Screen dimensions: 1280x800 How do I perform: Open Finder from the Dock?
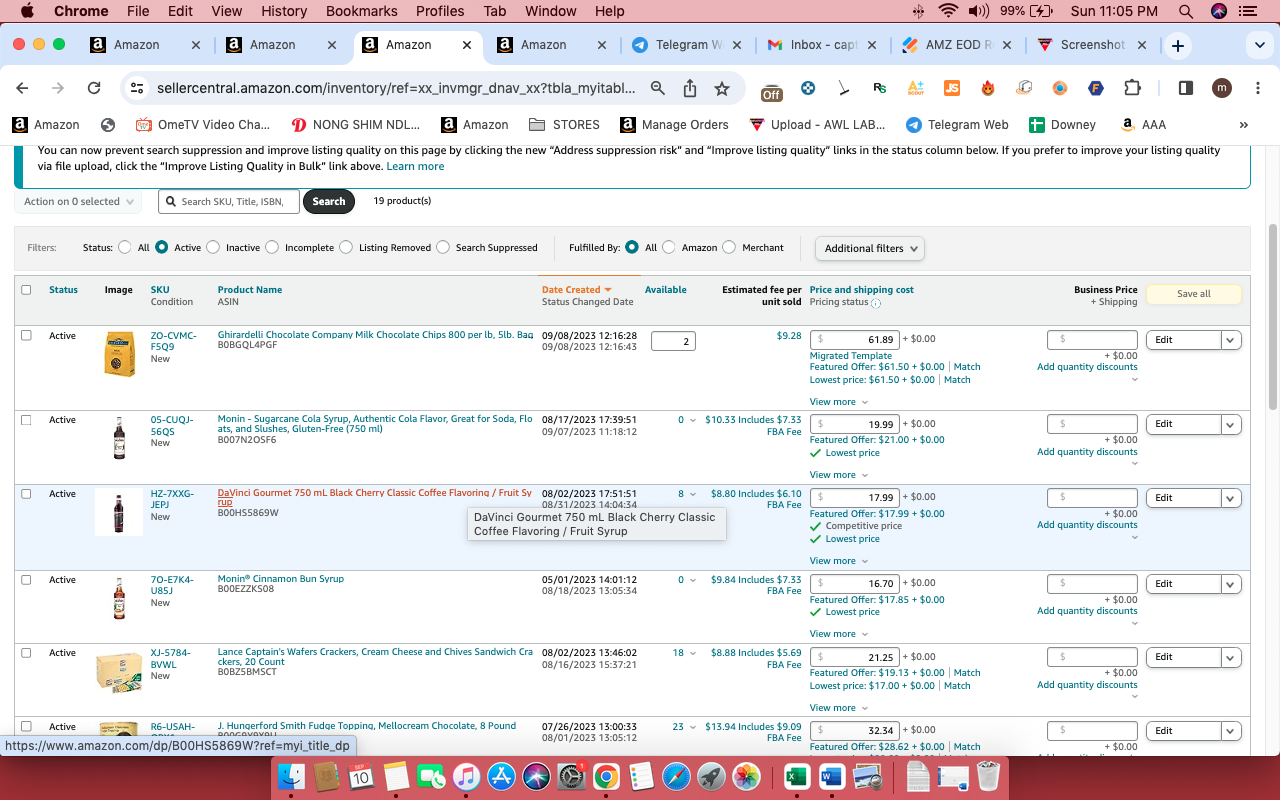pyautogui.click(x=291, y=776)
